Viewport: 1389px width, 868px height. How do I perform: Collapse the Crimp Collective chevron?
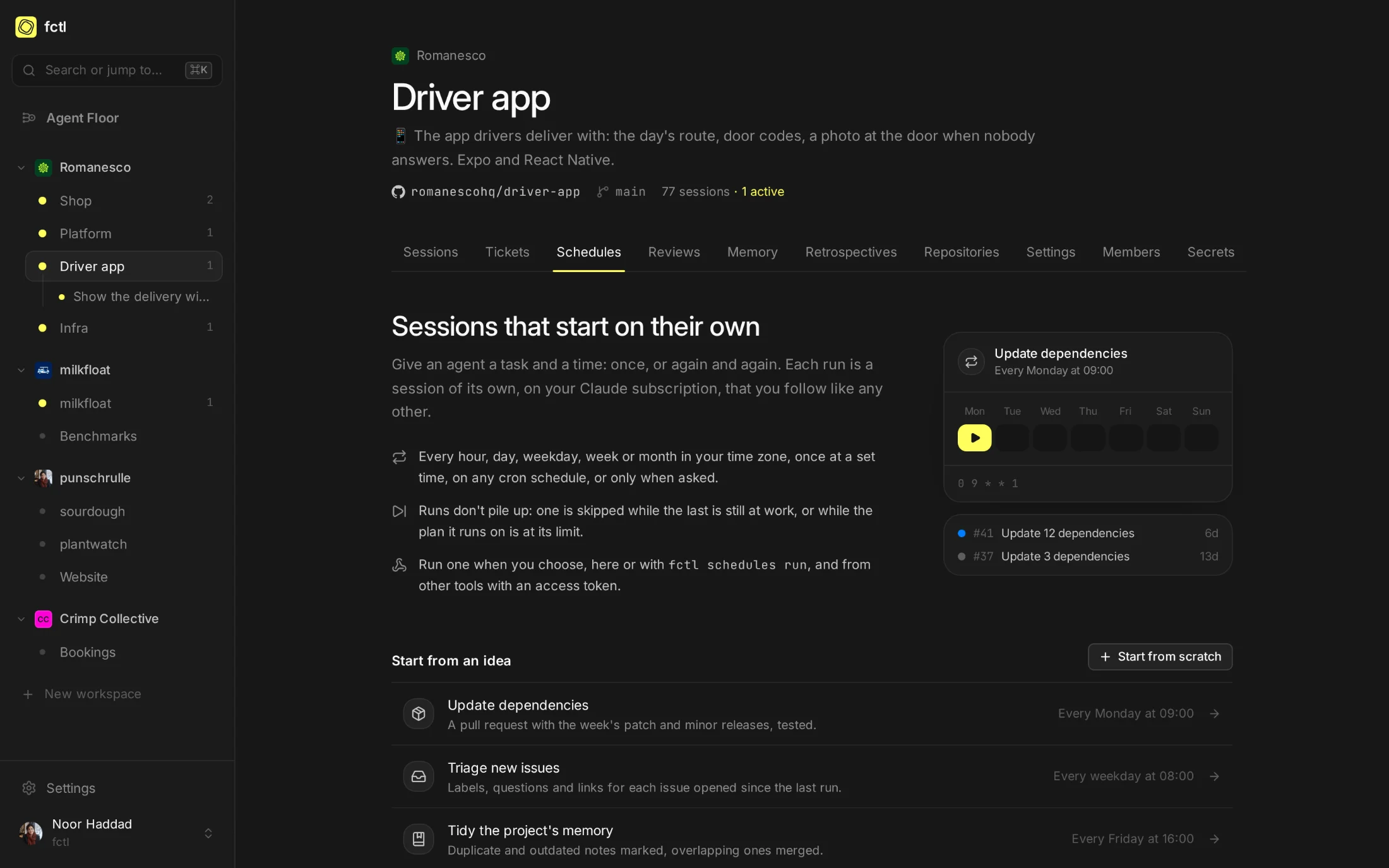point(21,619)
